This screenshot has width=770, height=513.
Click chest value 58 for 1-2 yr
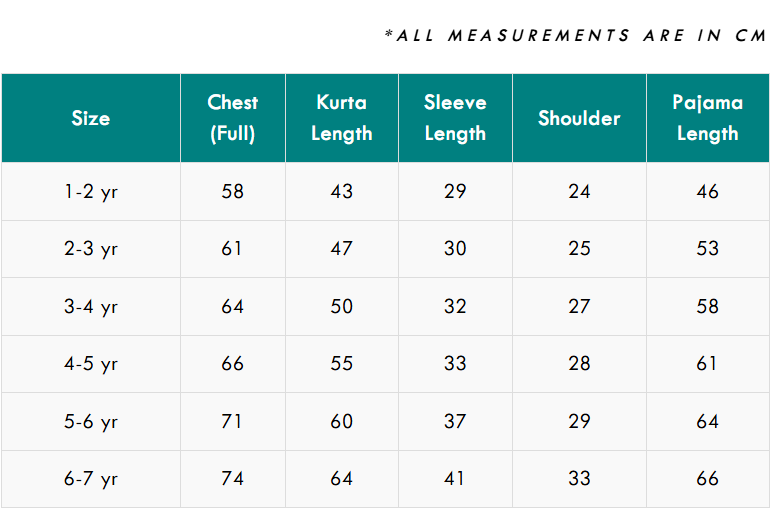pyautogui.click(x=232, y=191)
